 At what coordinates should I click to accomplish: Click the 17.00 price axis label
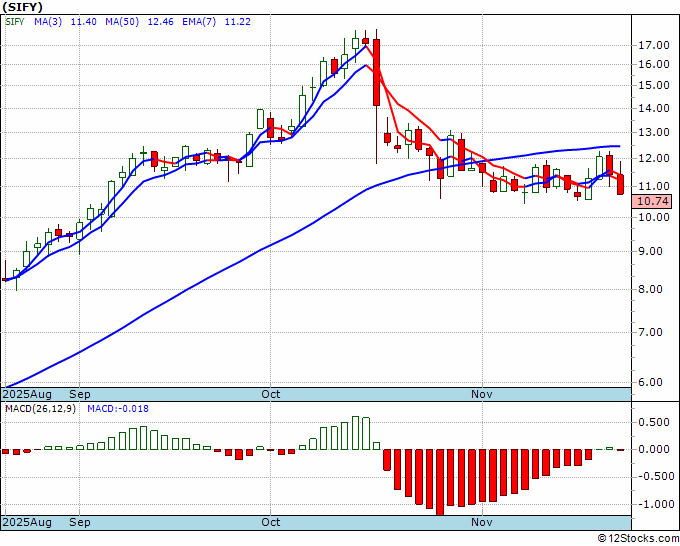pyautogui.click(x=654, y=45)
